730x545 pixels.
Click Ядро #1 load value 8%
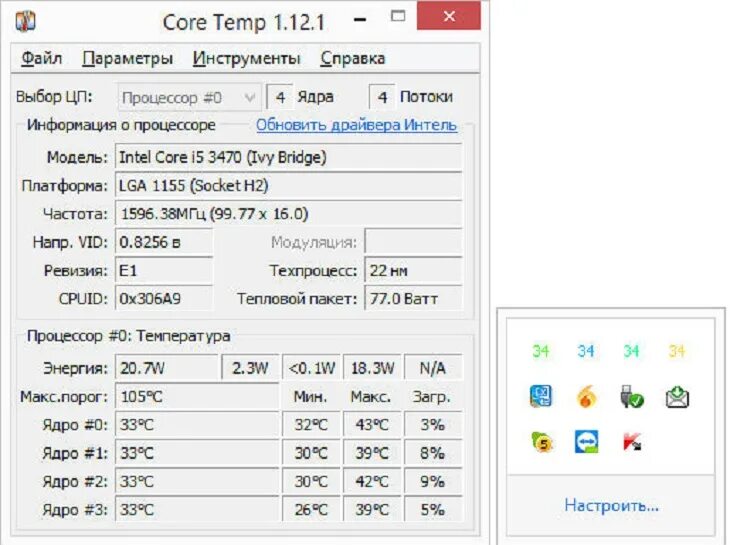[433, 453]
